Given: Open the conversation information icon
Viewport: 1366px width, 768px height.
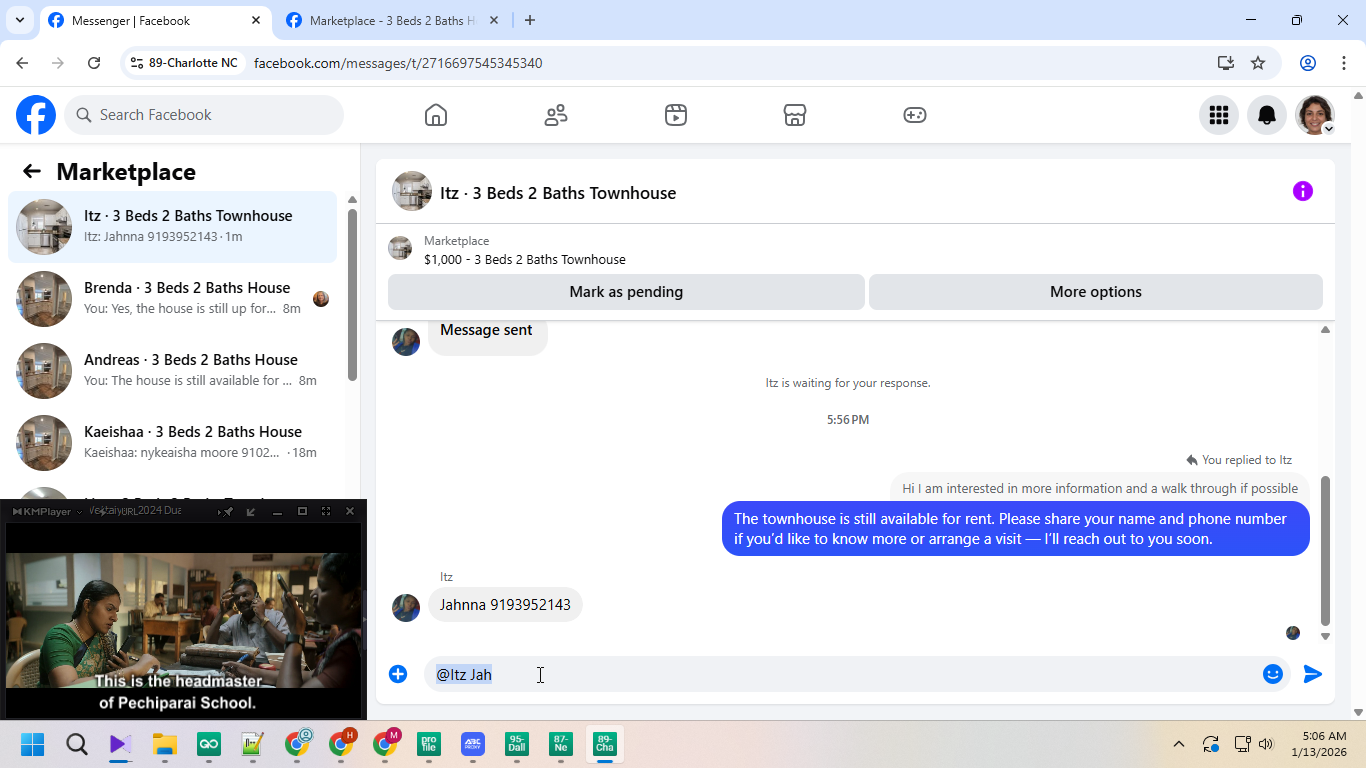Looking at the screenshot, I should [1302, 191].
